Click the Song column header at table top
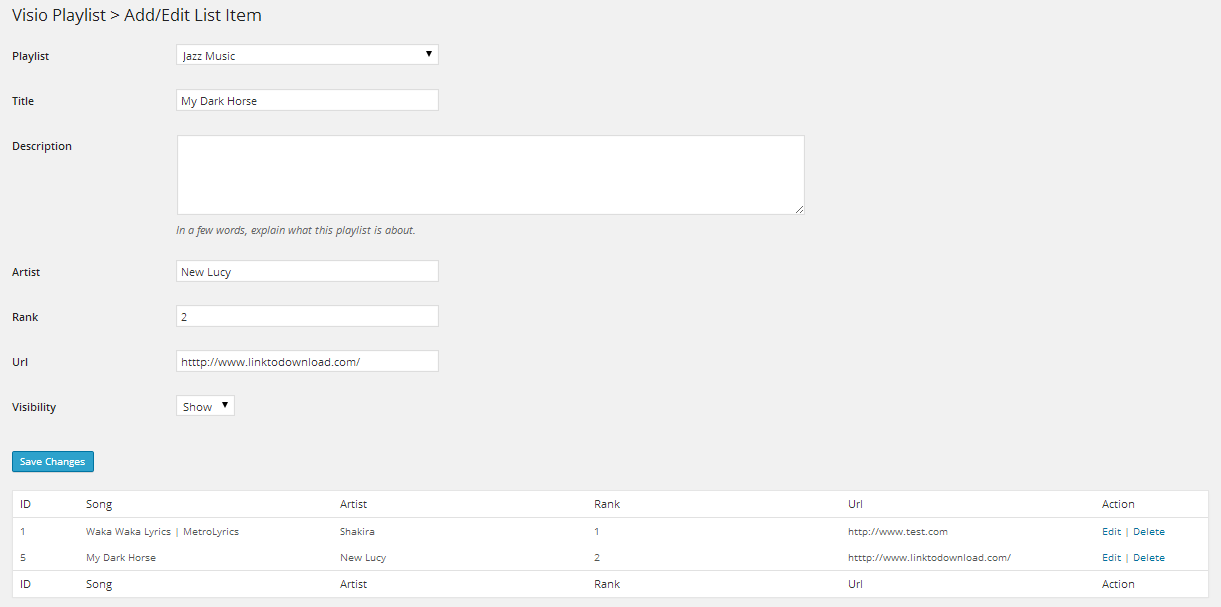Viewport: 1221px width, 607px height. [99, 504]
